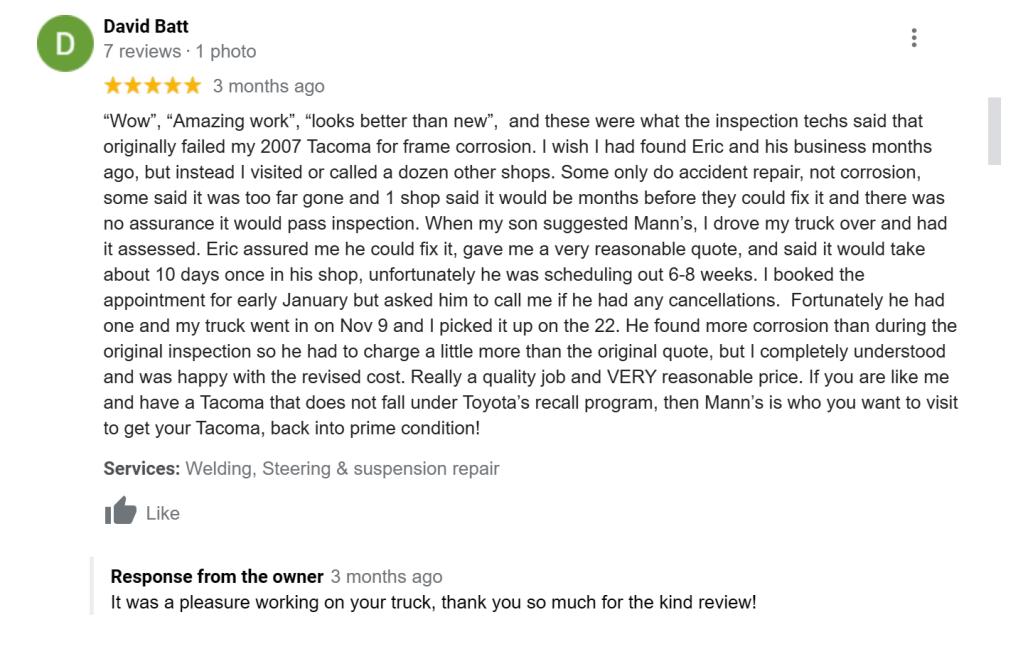Open the three-dot review options menu
The width and height of the screenshot is (1023, 654).
coord(914,38)
